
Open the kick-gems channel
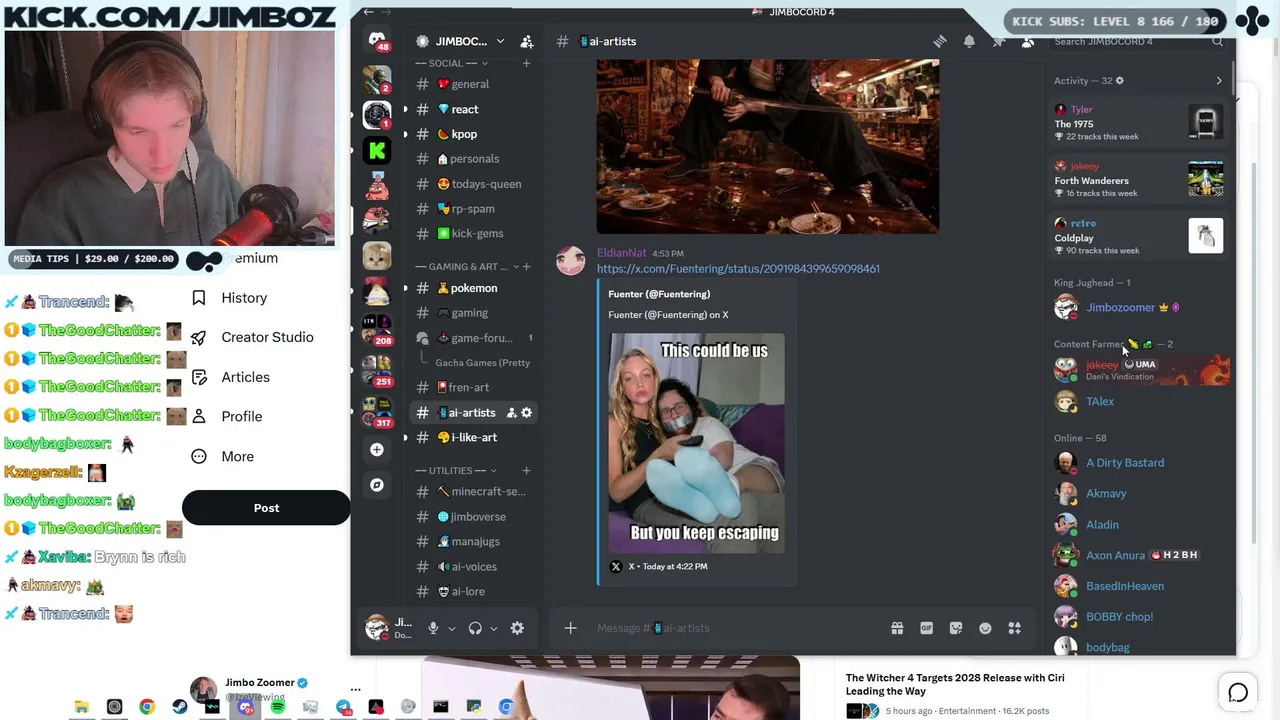tap(475, 233)
